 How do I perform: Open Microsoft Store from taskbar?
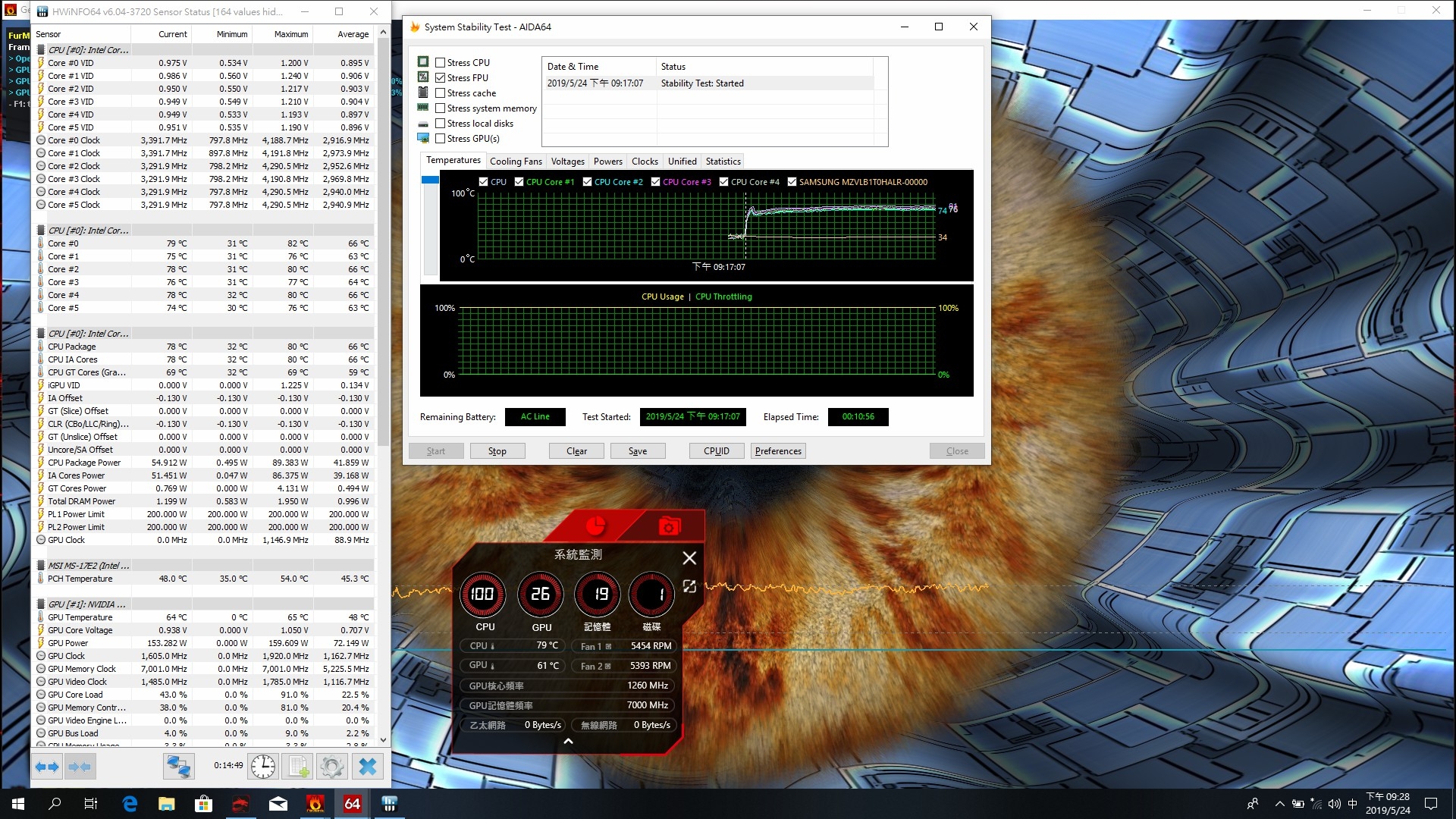[204, 804]
